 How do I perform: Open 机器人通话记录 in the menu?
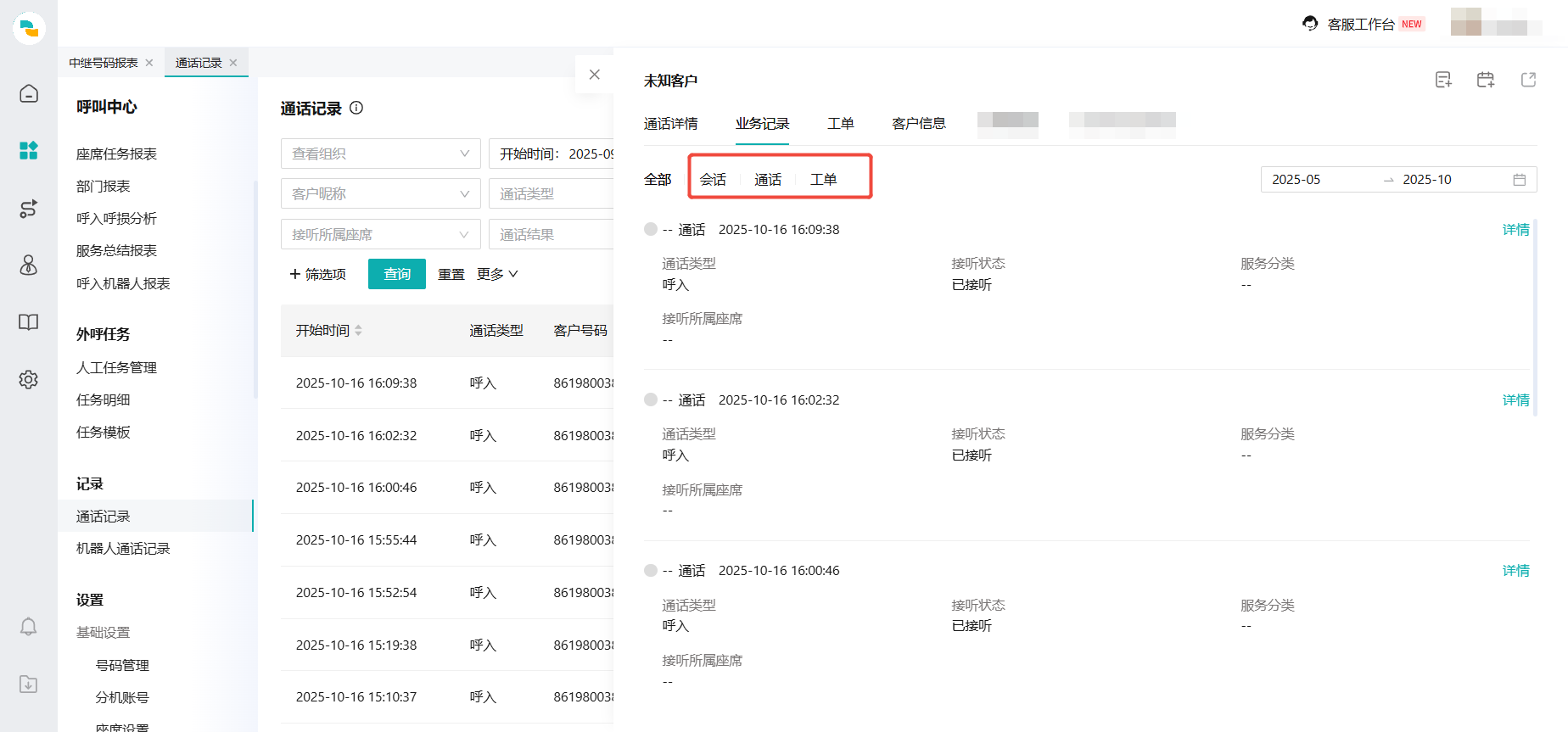tap(123, 549)
